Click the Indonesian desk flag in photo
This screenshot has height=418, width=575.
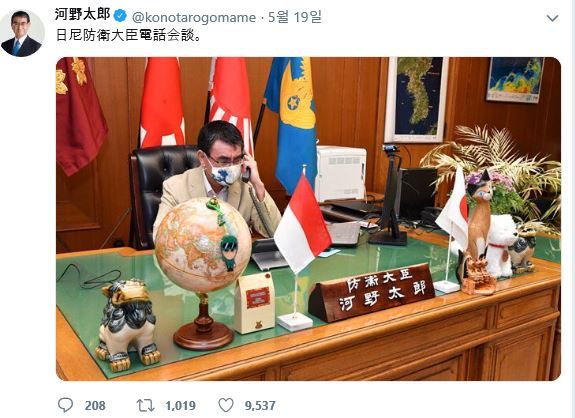(x=302, y=224)
